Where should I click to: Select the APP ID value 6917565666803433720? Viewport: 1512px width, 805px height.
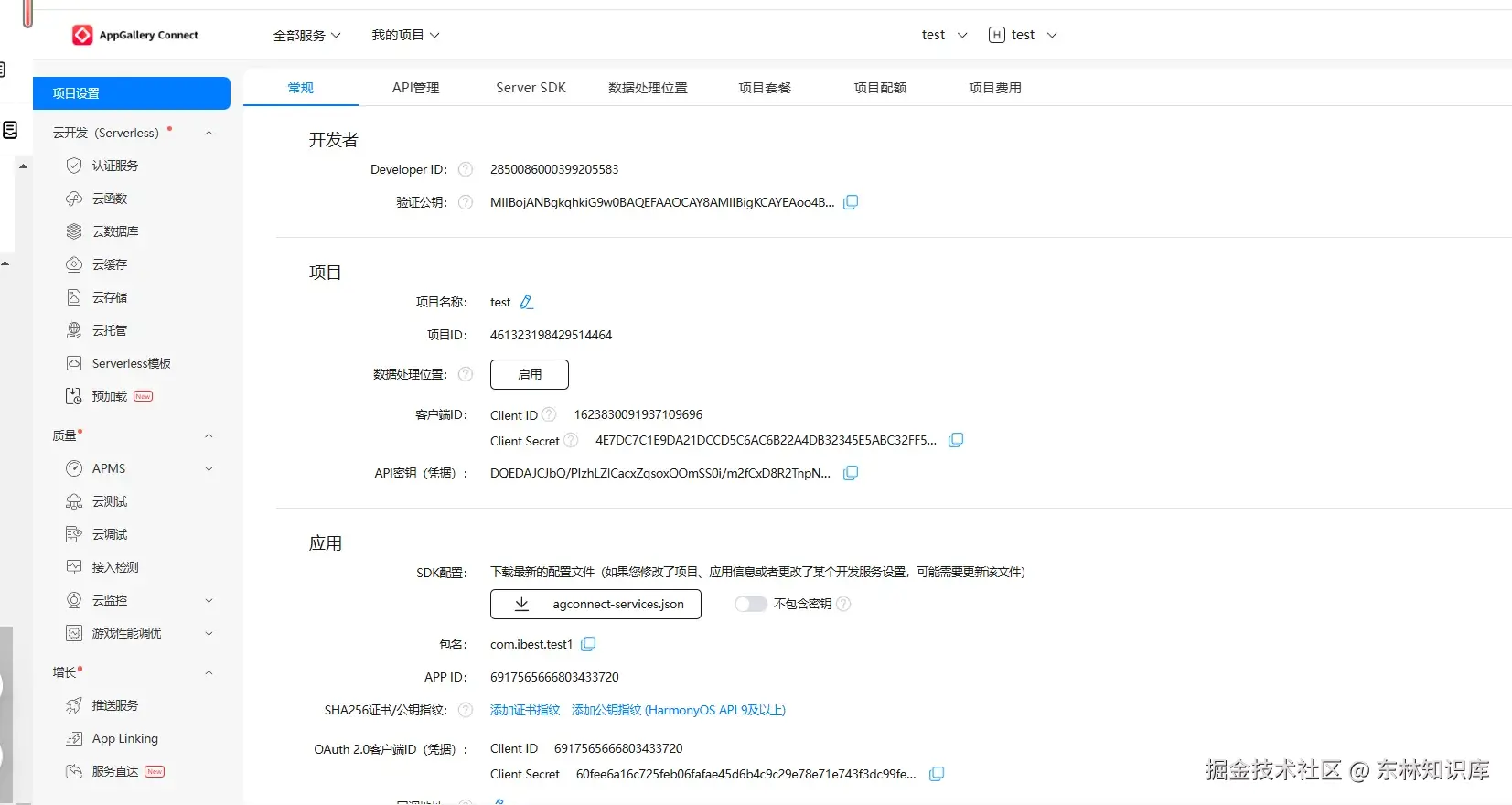coord(554,677)
